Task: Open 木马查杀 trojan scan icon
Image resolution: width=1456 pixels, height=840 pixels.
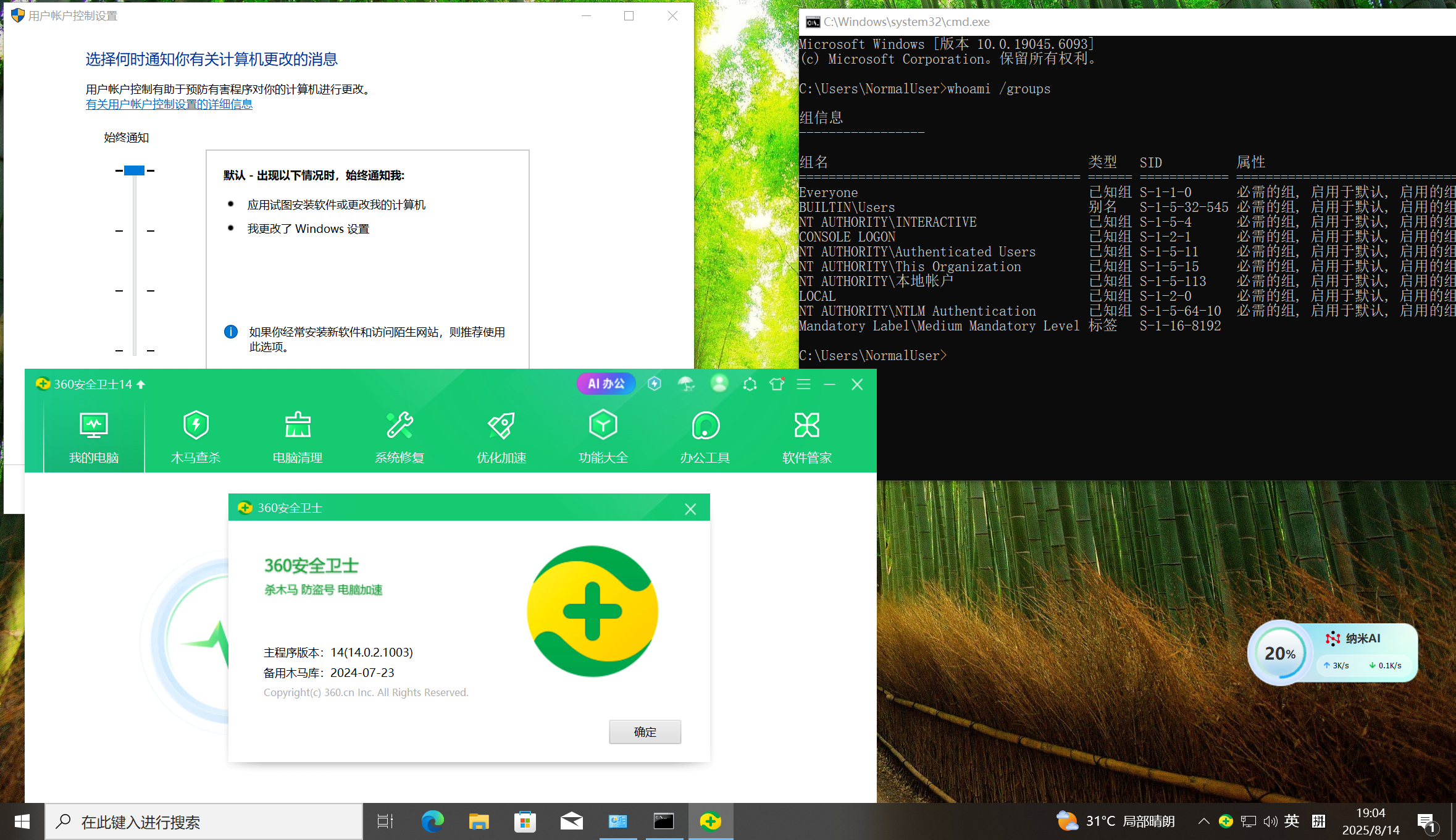Action: (196, 436)
